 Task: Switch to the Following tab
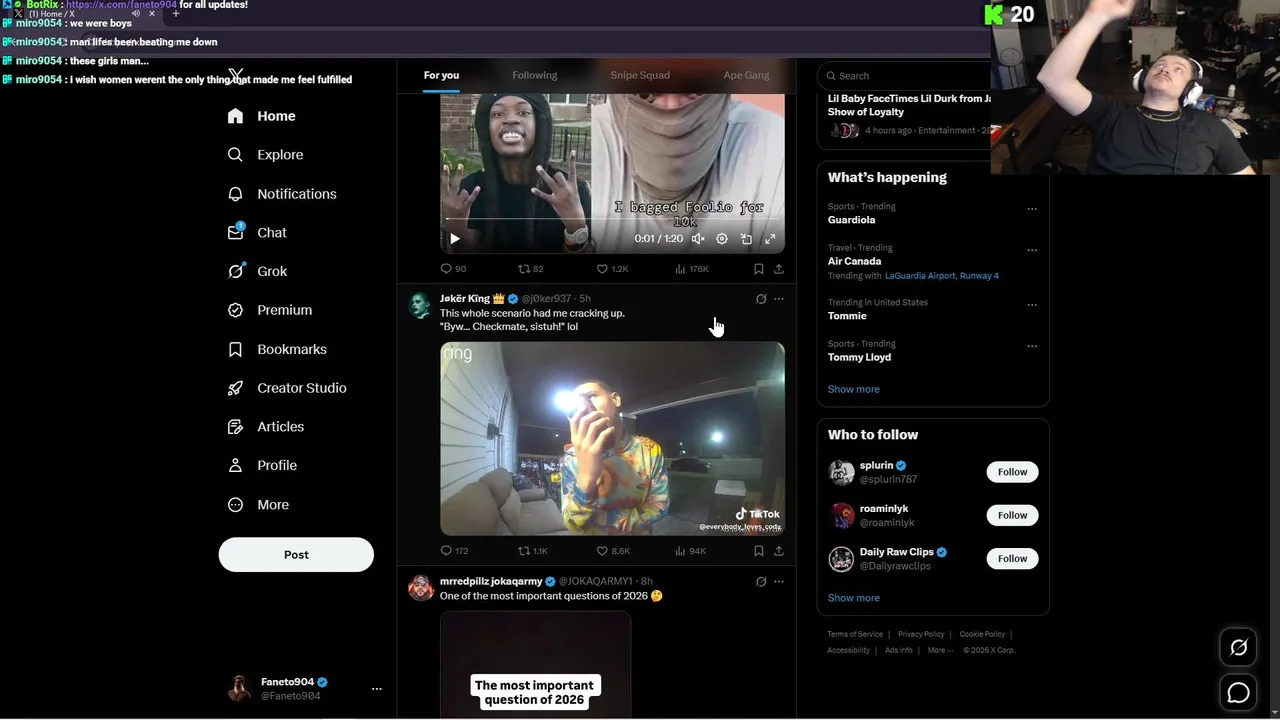point(535,75)
